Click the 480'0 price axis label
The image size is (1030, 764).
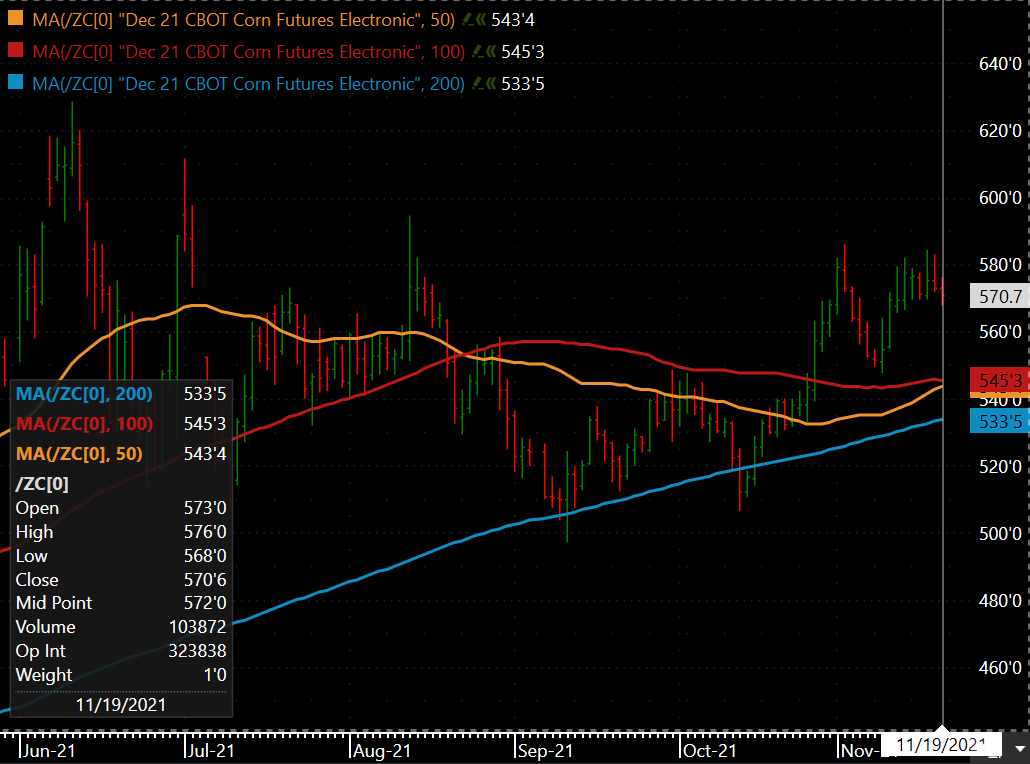[1000, 600]
